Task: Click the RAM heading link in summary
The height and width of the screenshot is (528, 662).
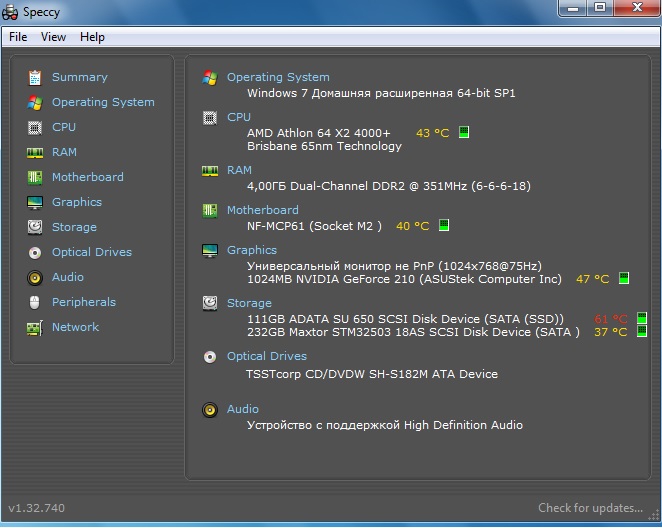Action: point(239,170)
